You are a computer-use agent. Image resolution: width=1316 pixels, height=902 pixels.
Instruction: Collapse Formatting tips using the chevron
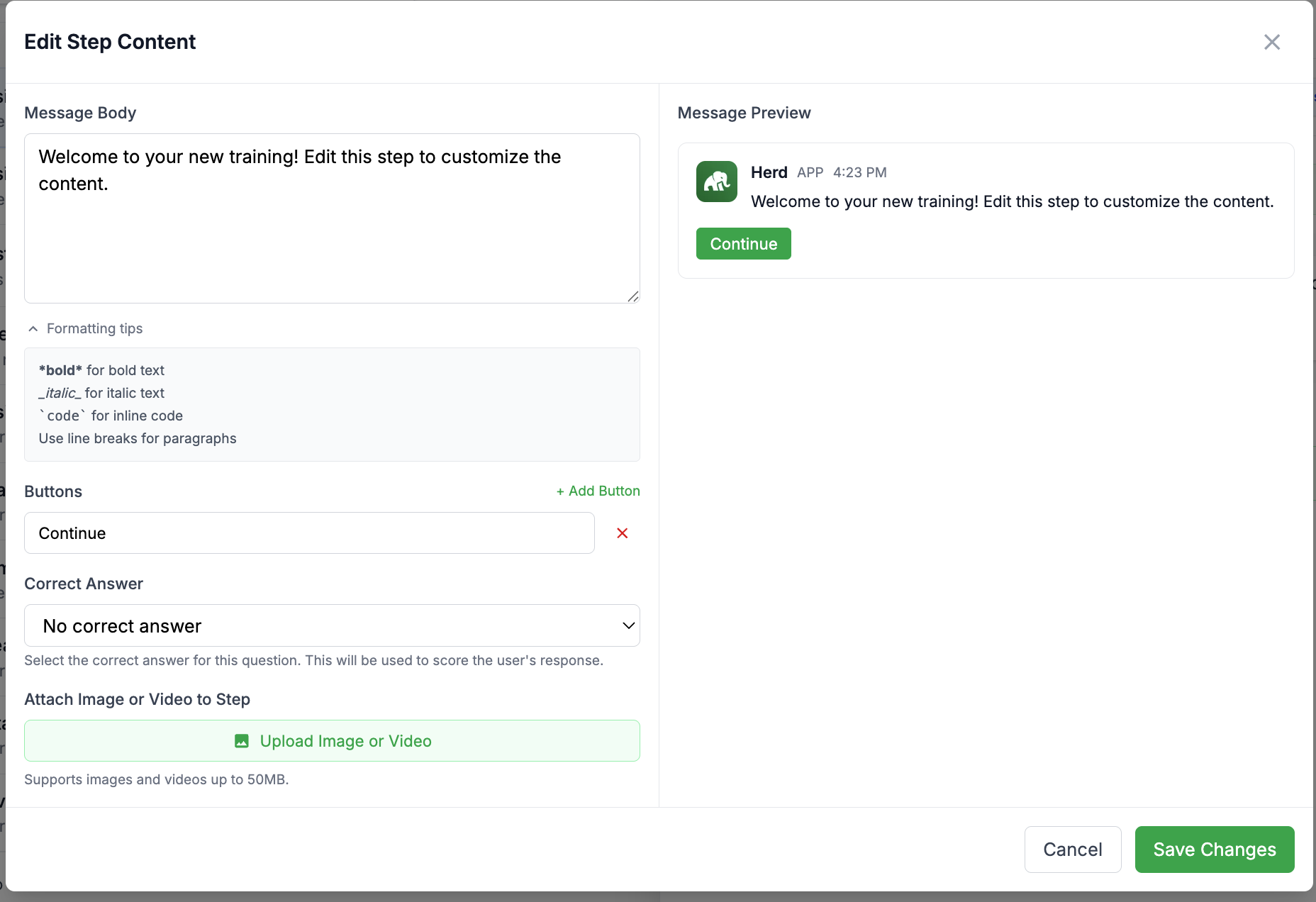pos(33,329)
